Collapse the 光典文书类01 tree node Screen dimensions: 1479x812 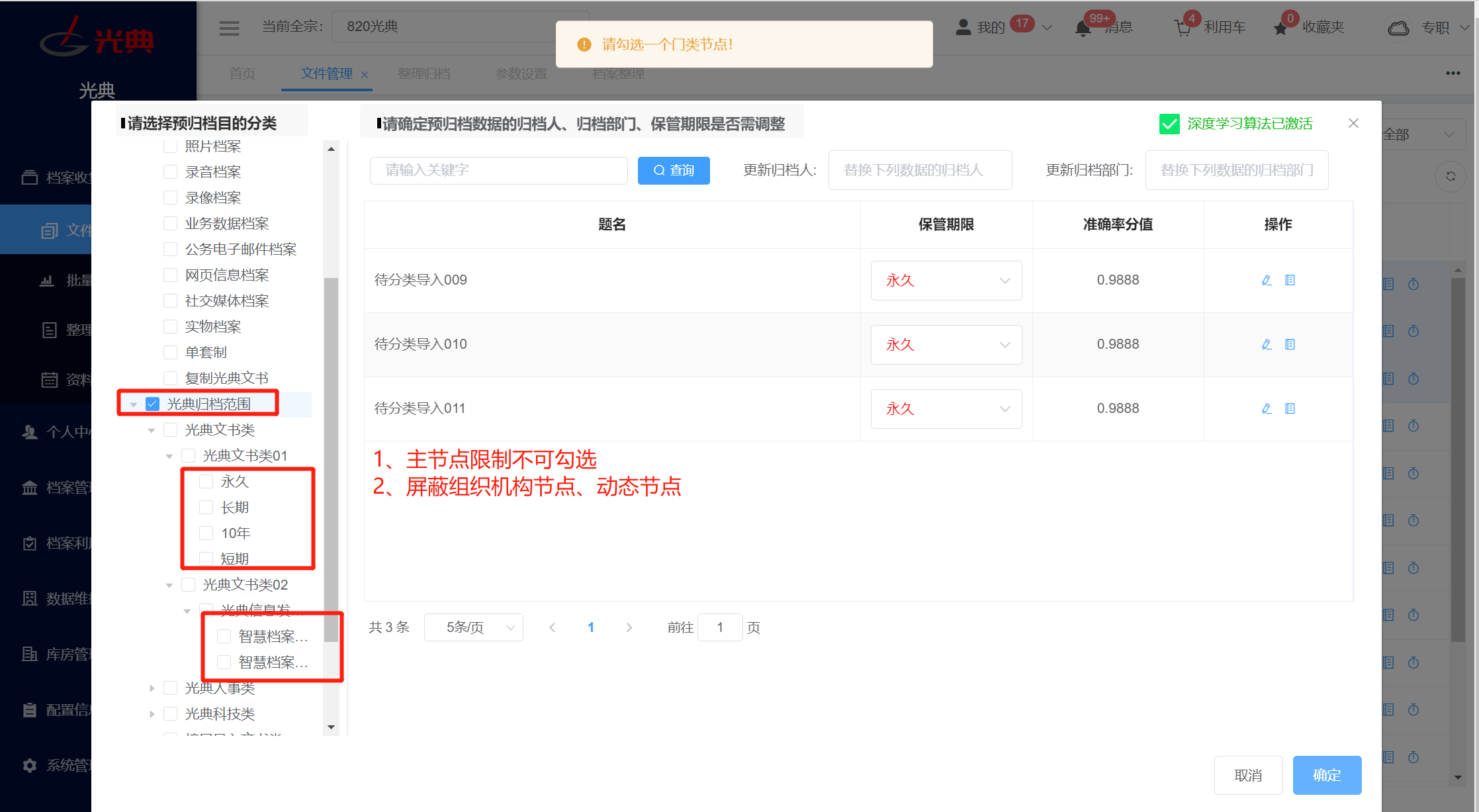169,456
